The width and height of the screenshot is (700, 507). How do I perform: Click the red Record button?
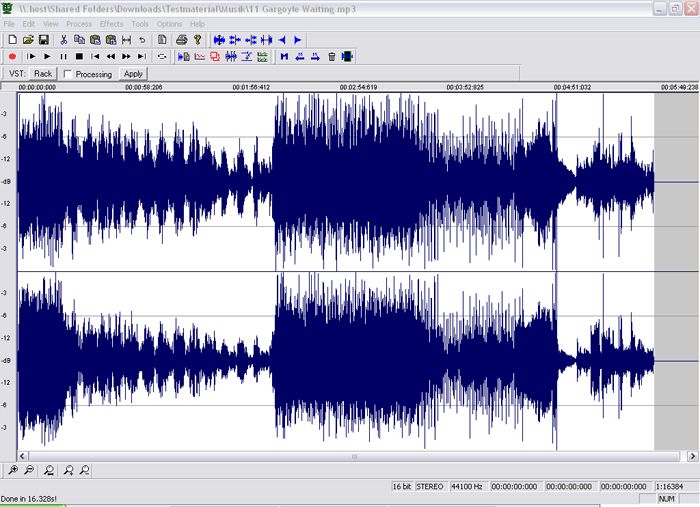(12, 57)
